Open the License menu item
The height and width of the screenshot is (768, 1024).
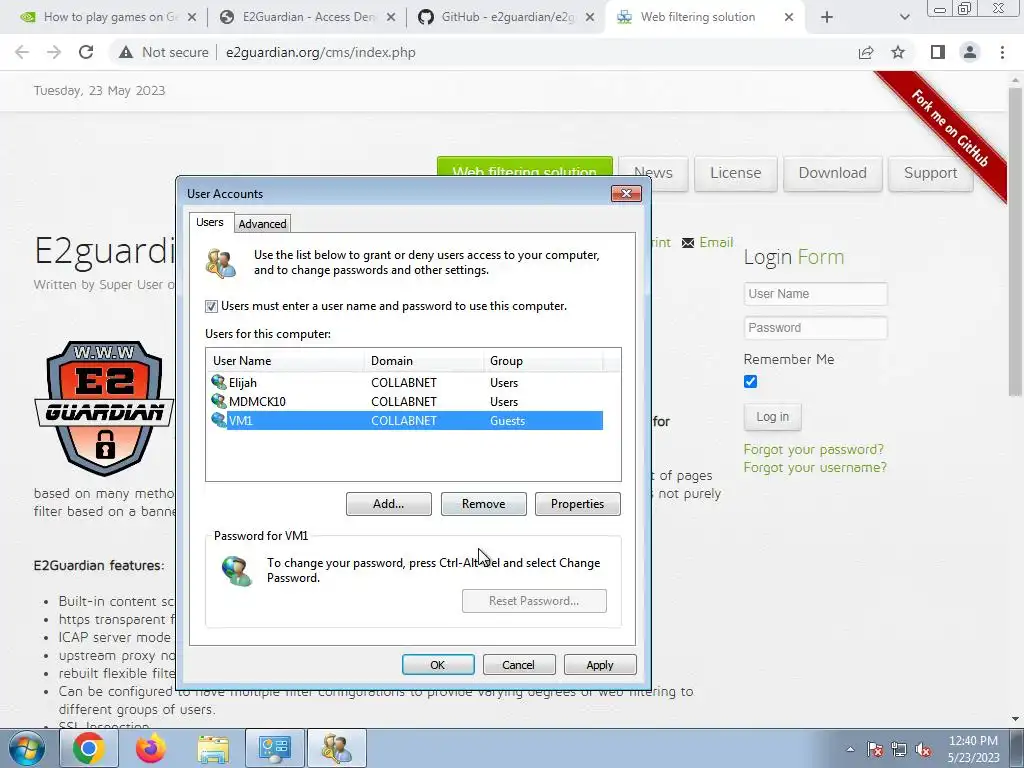pyautogui.click(x=735, y=173)
